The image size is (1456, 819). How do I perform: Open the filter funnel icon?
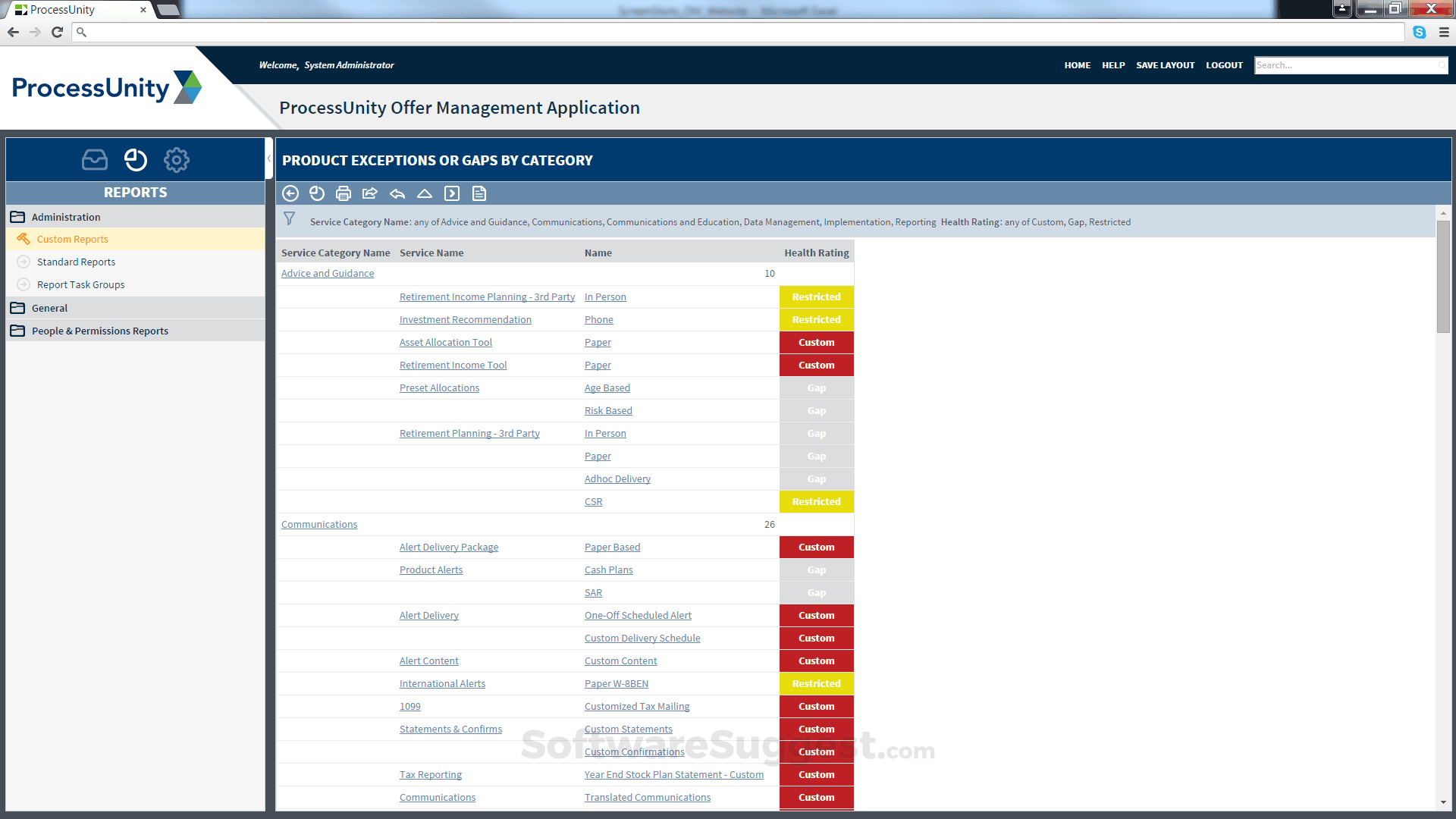click(x=290, y=219)
